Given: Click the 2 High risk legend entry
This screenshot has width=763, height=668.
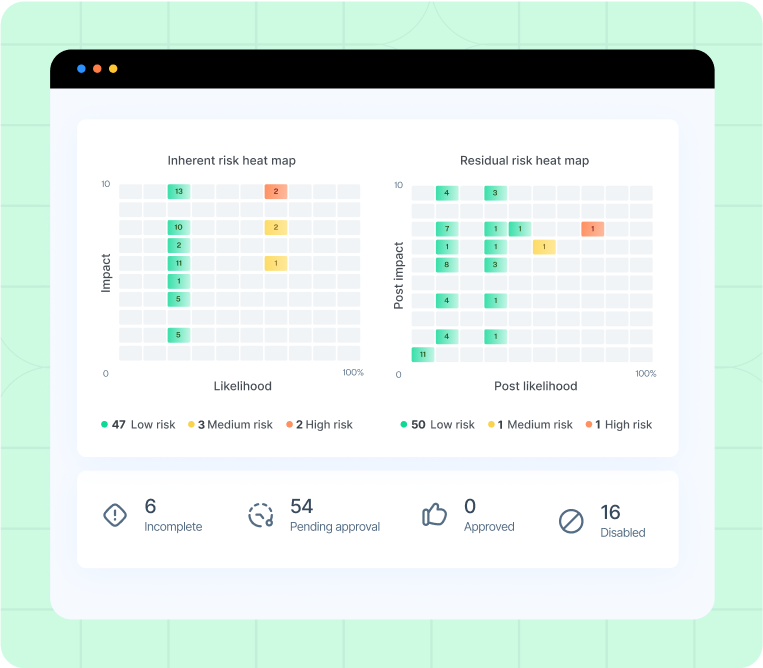Looking at the screenshot, I should (x=319, y=424).
